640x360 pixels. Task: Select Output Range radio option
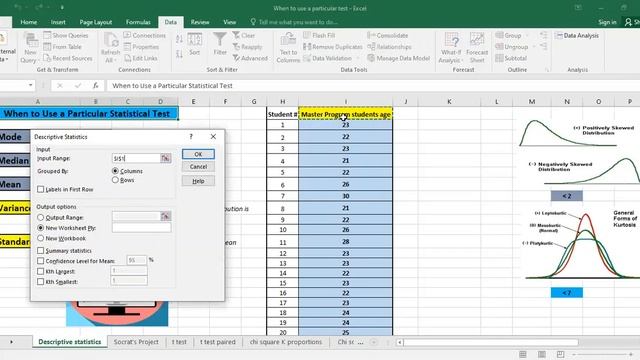pos(40,218)
